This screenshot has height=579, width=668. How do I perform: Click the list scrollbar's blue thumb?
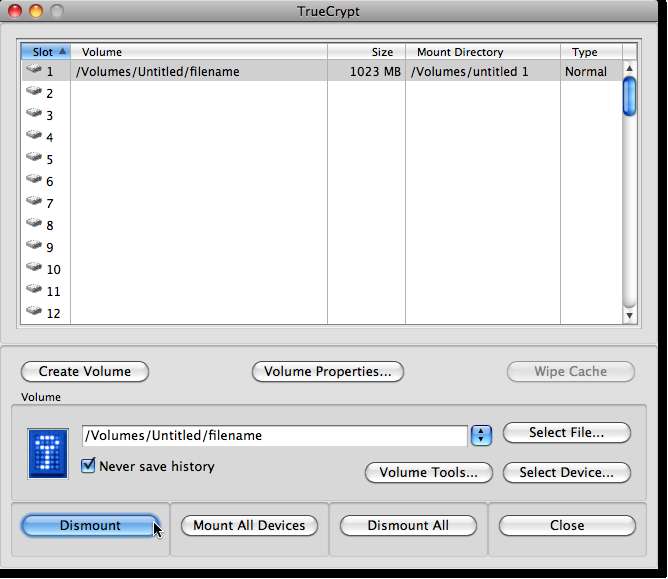[629, 96]
